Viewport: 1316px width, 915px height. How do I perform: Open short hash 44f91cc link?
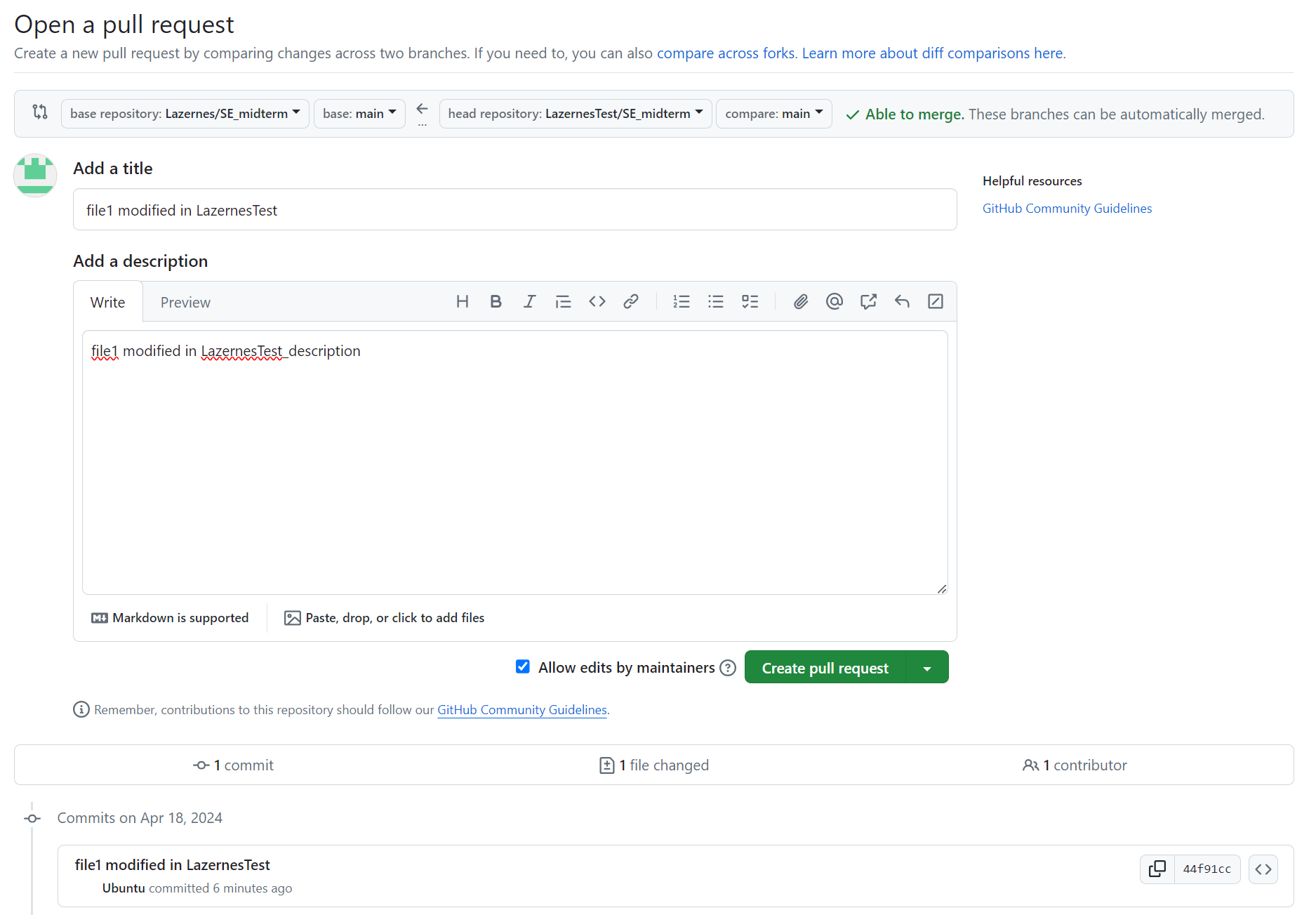(1207, 869)
